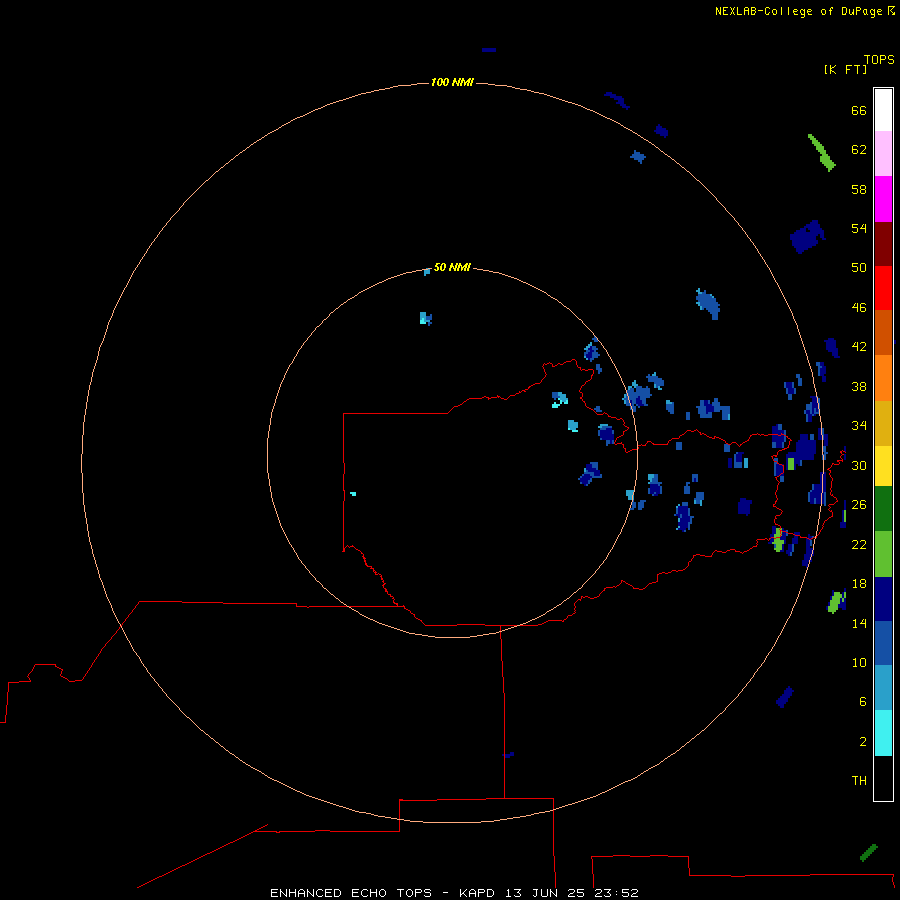Click legend value 18

pos(859,583)
